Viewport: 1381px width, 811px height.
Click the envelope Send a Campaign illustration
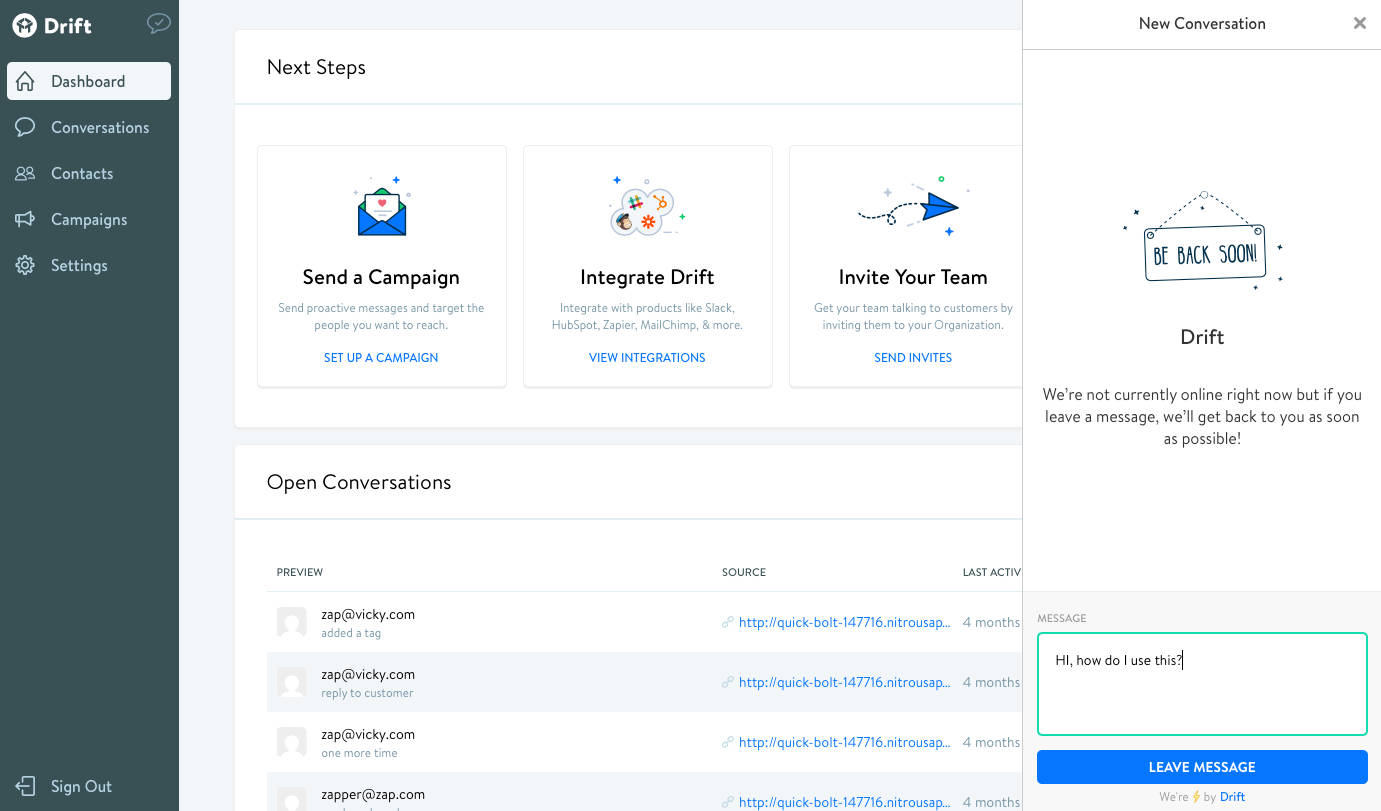382,210
